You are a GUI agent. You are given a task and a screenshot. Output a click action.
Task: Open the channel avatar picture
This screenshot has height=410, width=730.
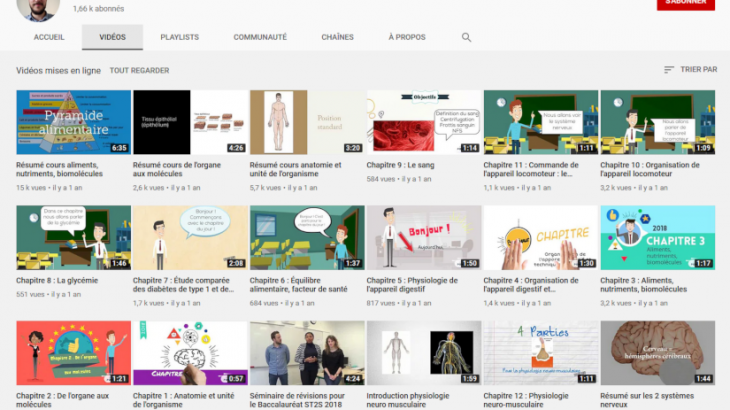click(x=38, y=8)
